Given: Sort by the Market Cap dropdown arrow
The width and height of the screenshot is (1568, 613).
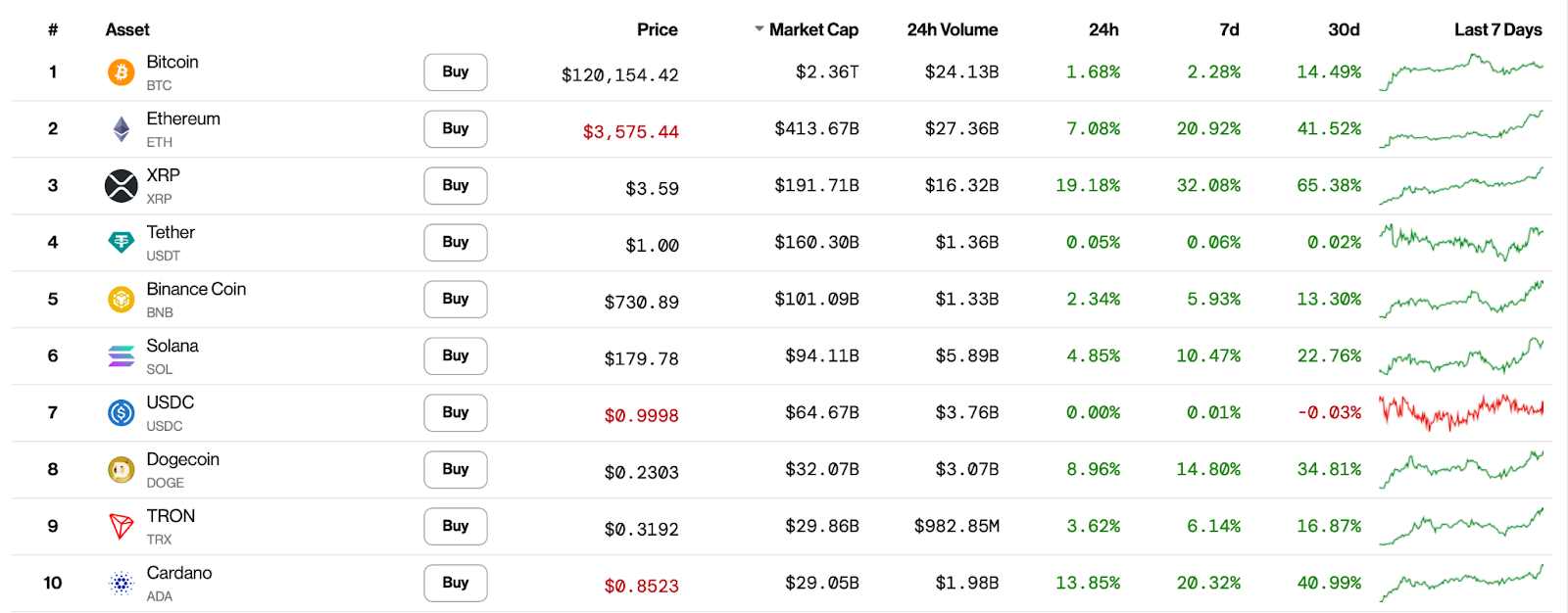Looking at the screenshot, I should click(759, 29).
